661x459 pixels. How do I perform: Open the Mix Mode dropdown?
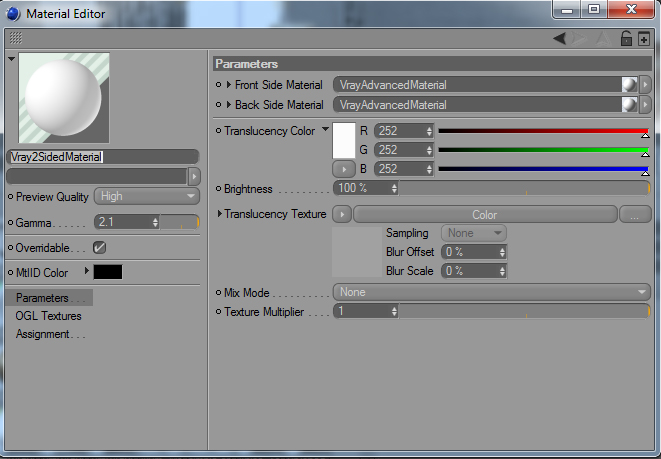click(x=492, y=292)
